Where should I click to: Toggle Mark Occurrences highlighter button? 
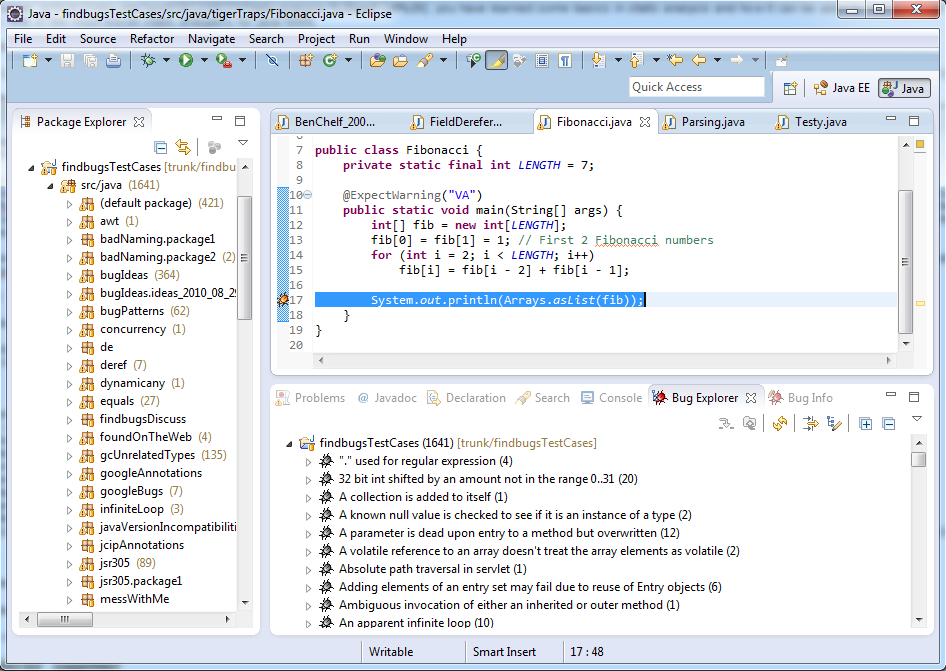tap(496, 61)
